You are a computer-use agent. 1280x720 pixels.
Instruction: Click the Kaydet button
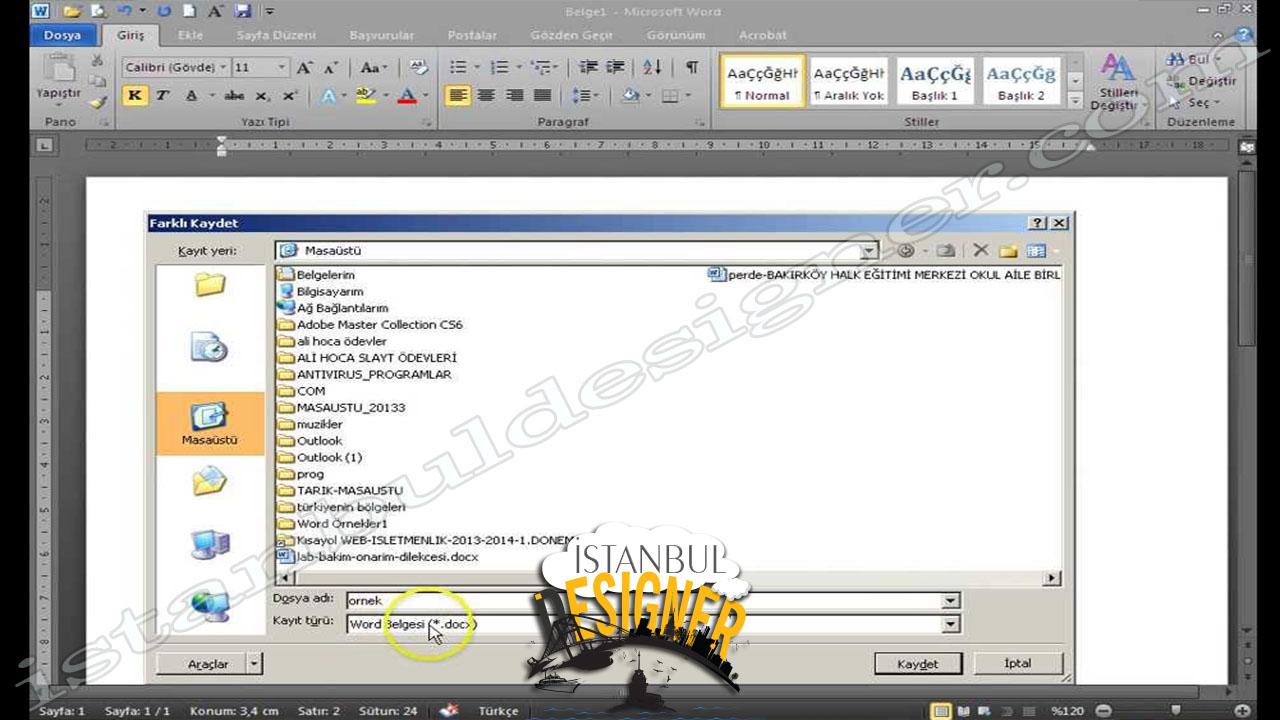pyautogui.click(x=917, y=664)
